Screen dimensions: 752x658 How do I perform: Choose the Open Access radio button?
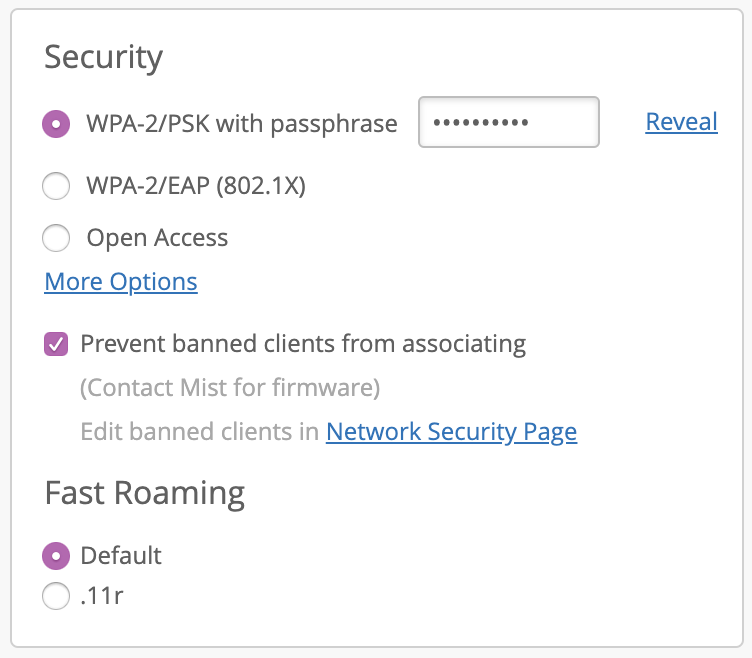[x=56, y=238]
